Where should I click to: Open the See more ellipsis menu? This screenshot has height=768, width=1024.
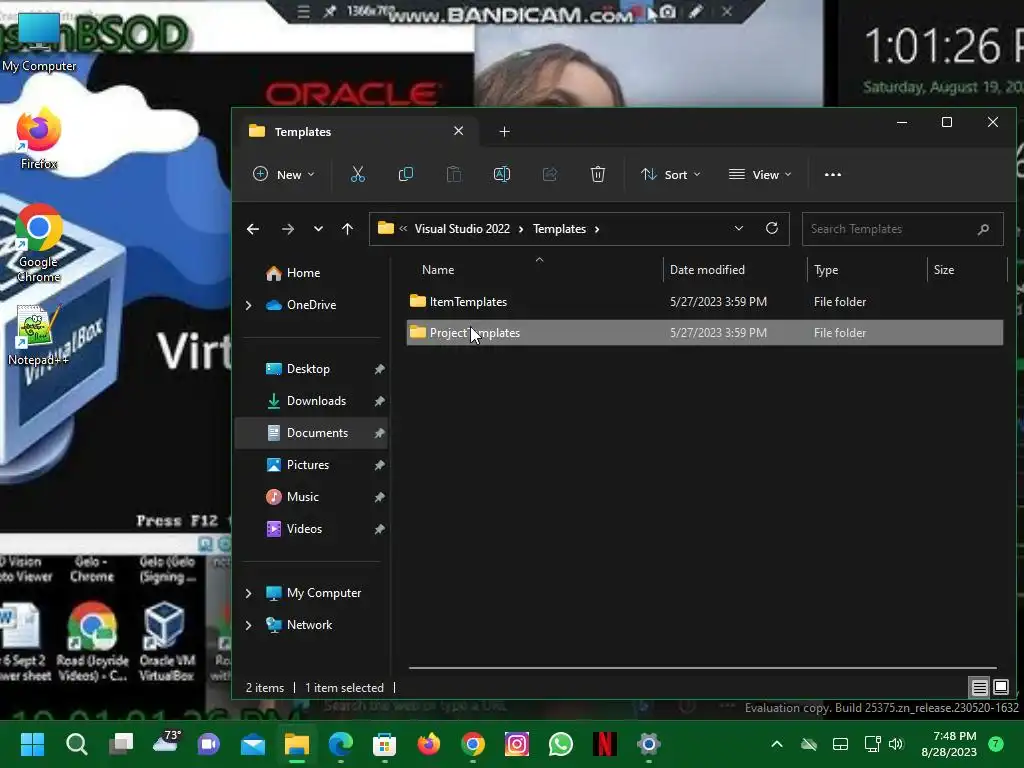(833, 174)
